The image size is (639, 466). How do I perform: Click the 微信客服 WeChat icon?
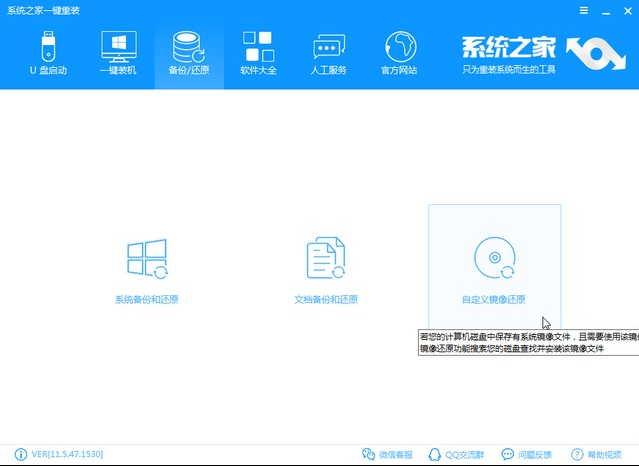(x=368, y=454)
